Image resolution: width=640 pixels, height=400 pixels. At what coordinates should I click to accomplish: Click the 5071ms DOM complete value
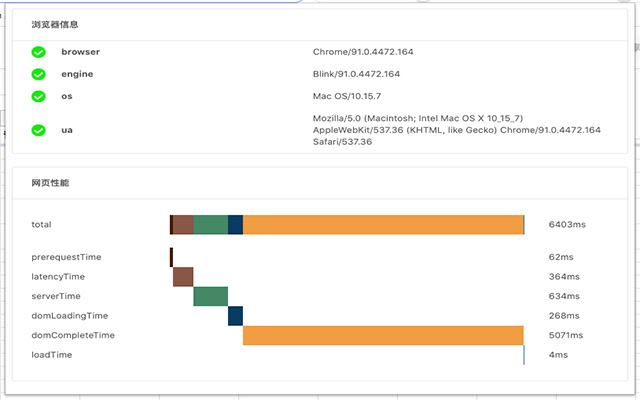point(566,336)
